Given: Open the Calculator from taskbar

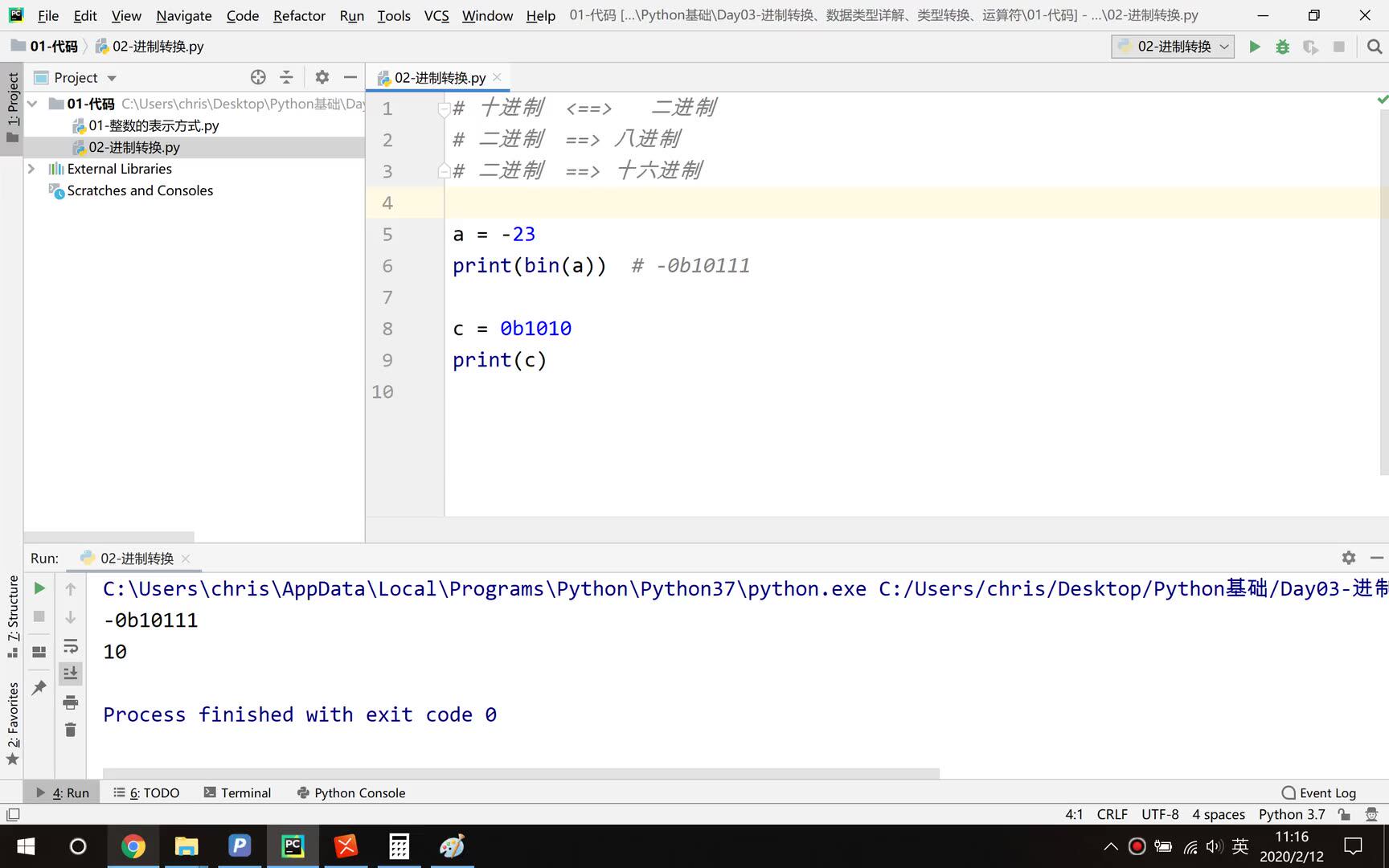Looking at the screenshot, I should (x=399, y=846).
